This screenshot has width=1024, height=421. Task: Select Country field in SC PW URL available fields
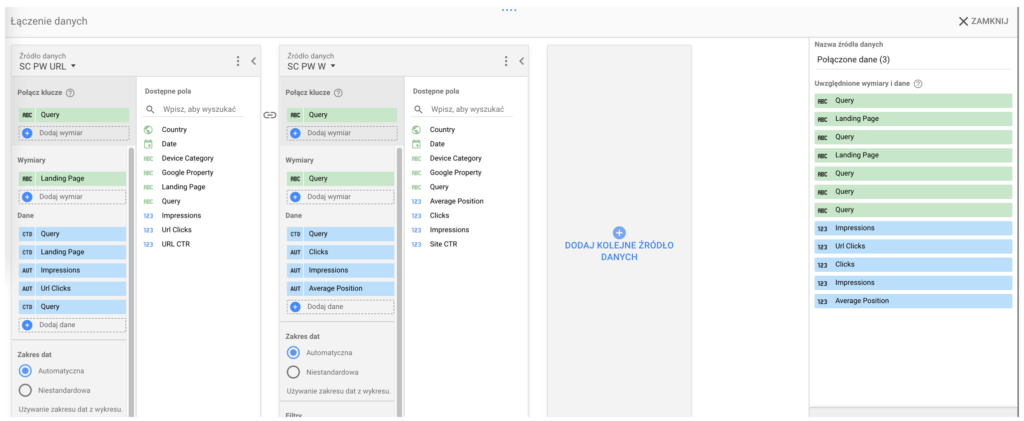coord(174,129)
